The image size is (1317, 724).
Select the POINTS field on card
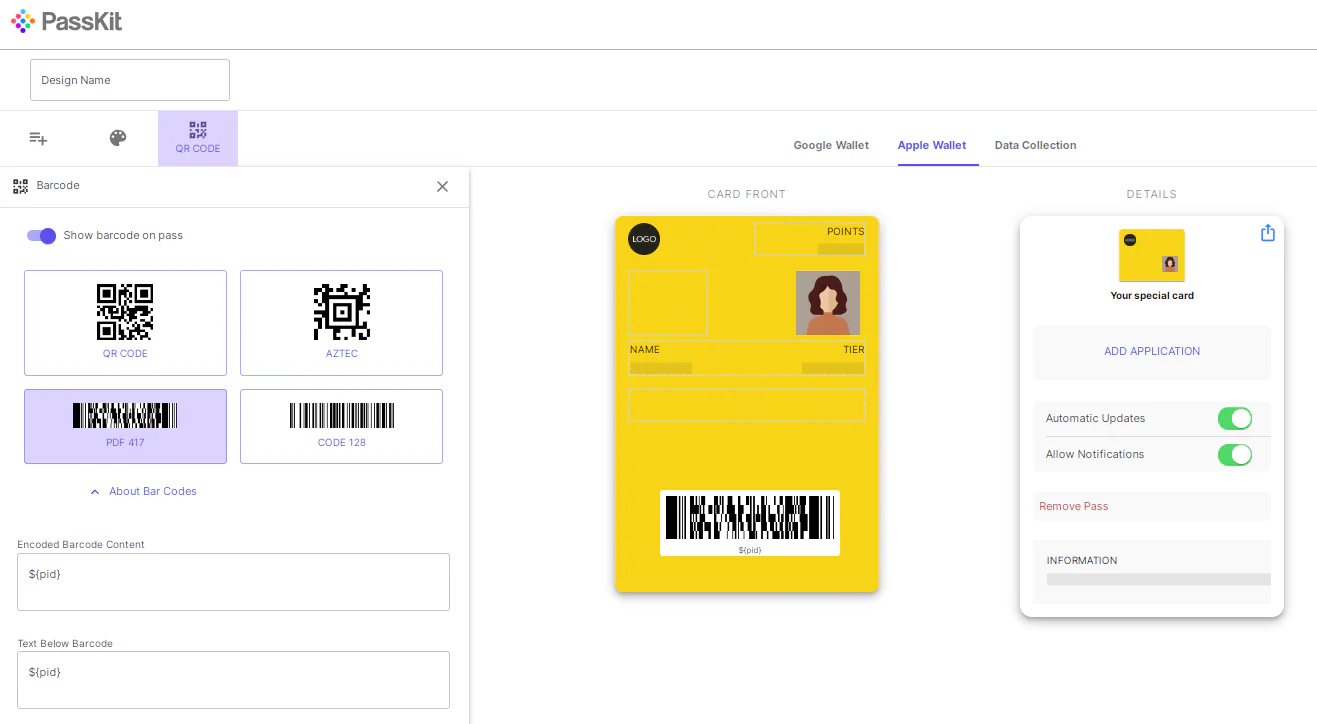[809, 239]
